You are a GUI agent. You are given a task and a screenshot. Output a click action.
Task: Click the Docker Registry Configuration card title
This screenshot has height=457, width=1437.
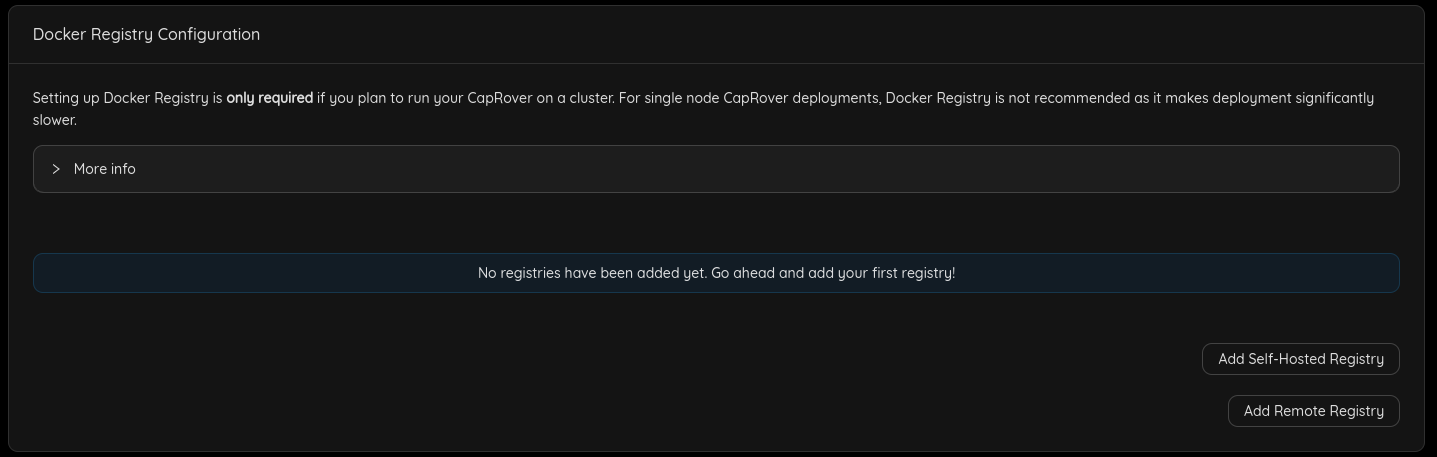tap(146, 34)
